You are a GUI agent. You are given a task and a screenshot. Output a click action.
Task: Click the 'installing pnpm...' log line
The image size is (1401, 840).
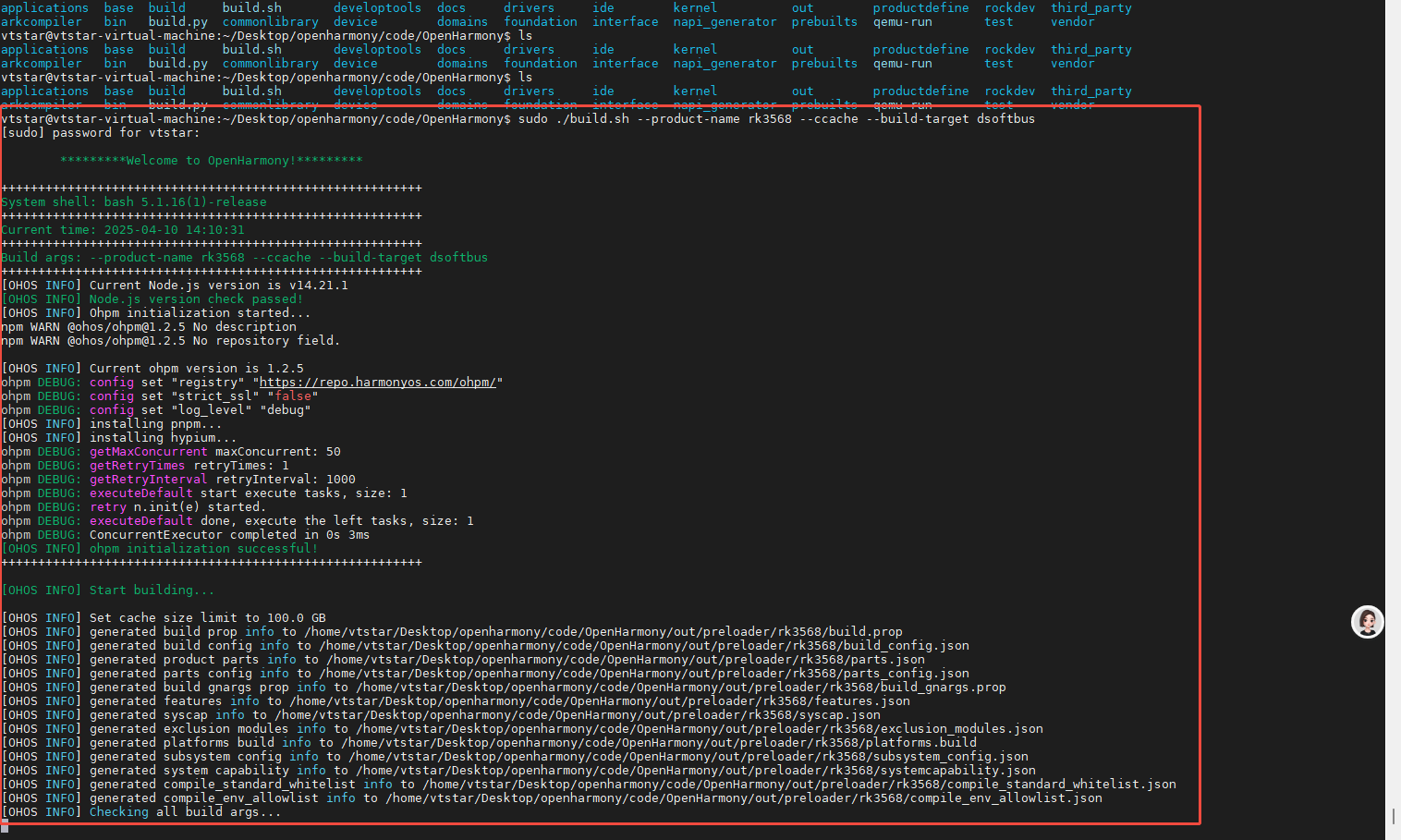pos(112,423)
